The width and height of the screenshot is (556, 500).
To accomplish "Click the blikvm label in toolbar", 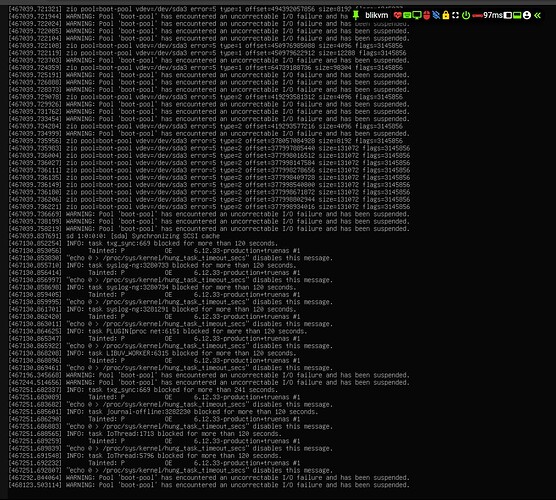I will pyautogui.click(x=377, y=15).
